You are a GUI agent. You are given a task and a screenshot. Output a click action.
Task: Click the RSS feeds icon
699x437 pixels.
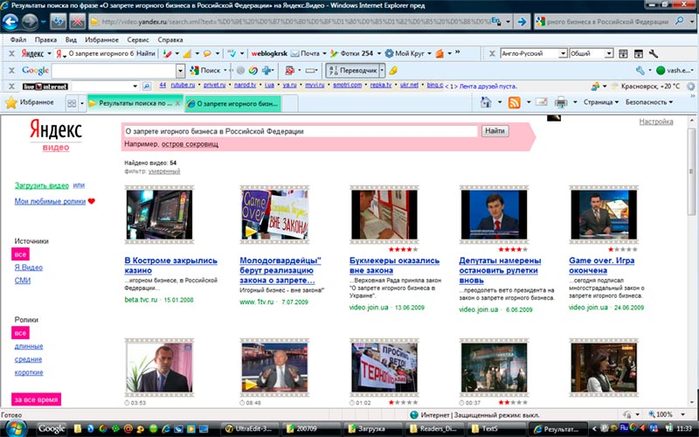click(514, 103)
